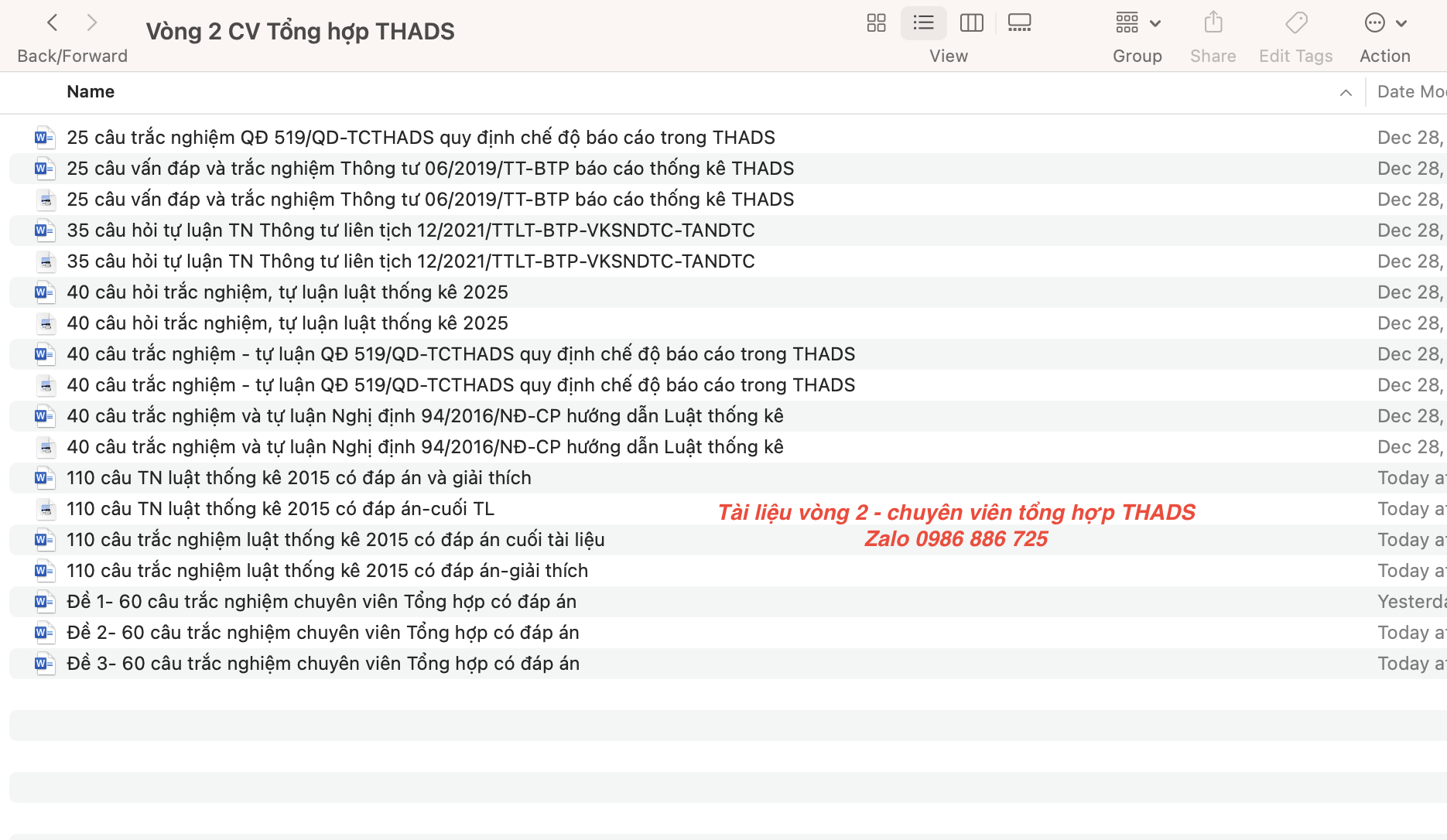
Task: Click the Forward navigation arrow
Action: click(92, 23)
